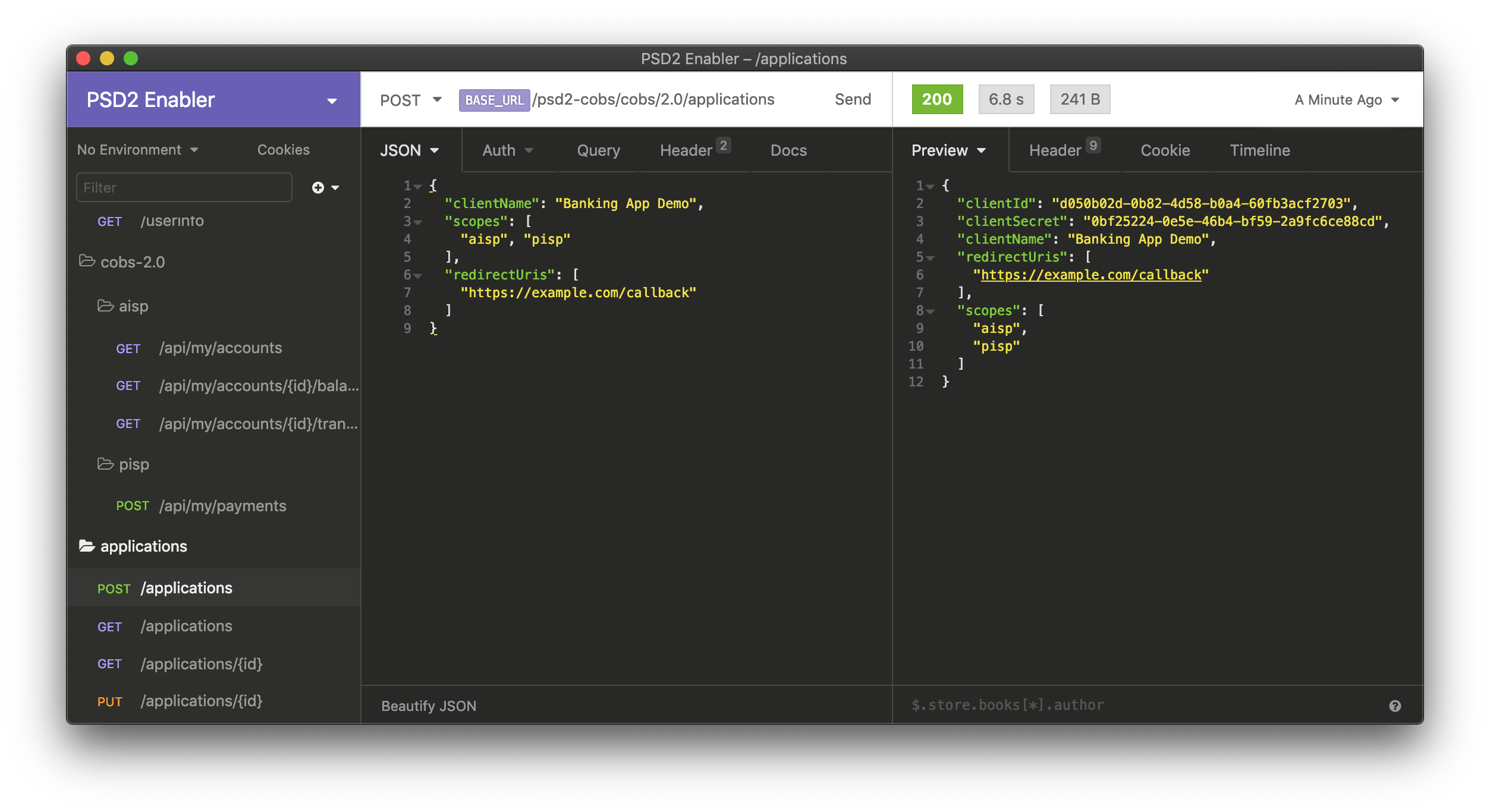Select the GET /api/my/accounts/{id}/bala... request
The width and height of the screenshot is (1490, 812).
pos(214,386)
